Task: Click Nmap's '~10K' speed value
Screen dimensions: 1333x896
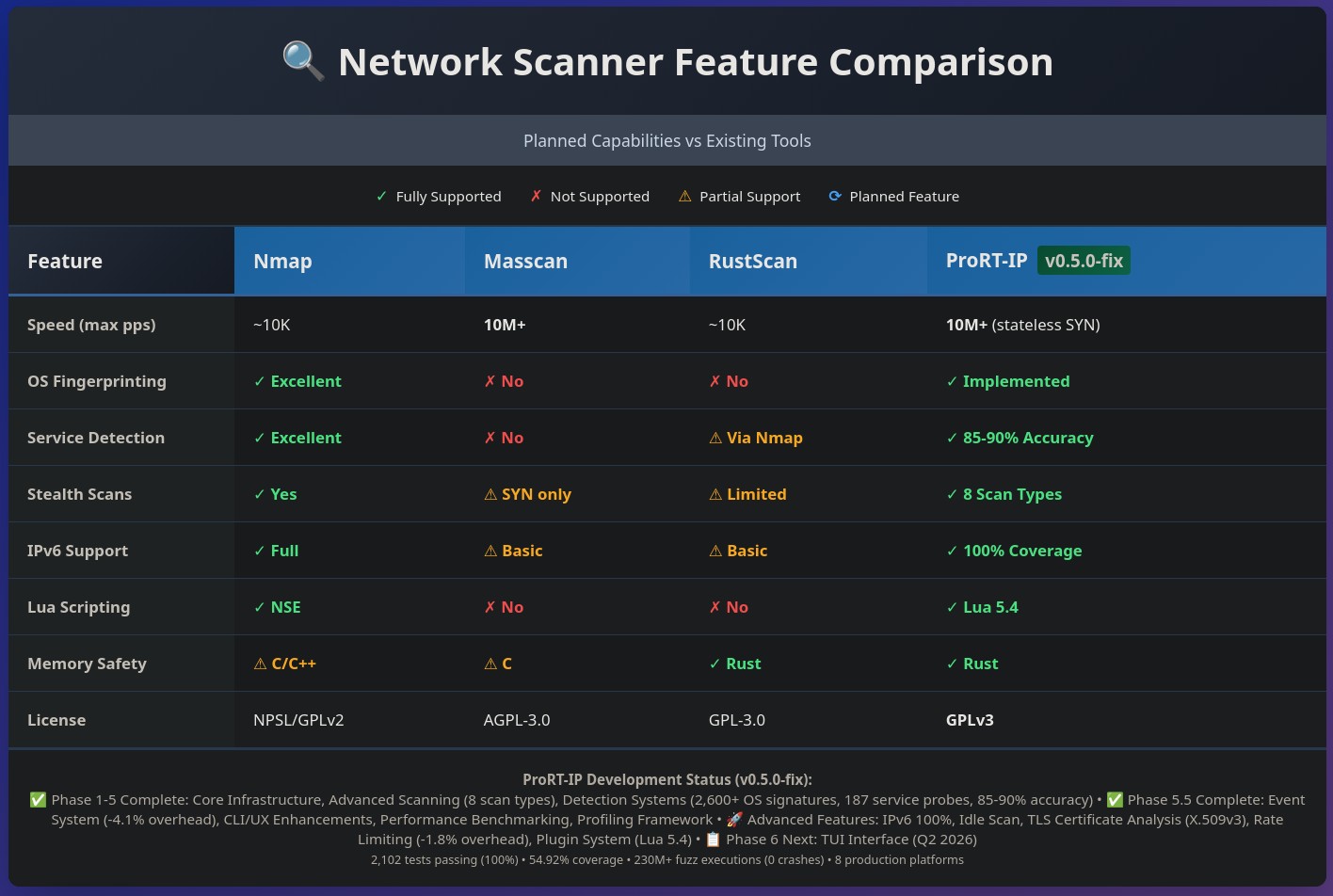Action: pyautogui.click(x=271, y=325)
